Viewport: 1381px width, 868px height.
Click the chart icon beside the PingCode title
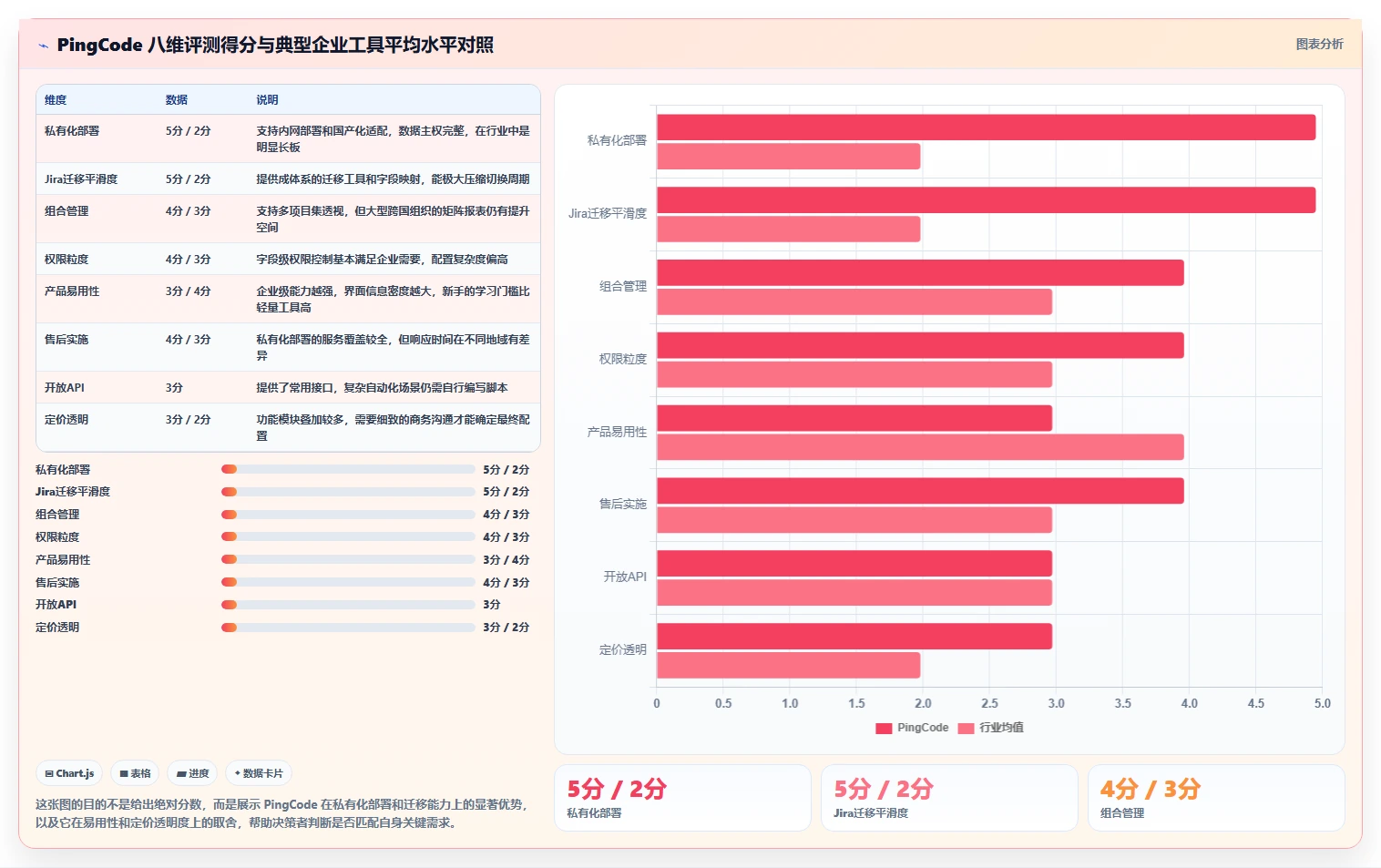[43, 46]
